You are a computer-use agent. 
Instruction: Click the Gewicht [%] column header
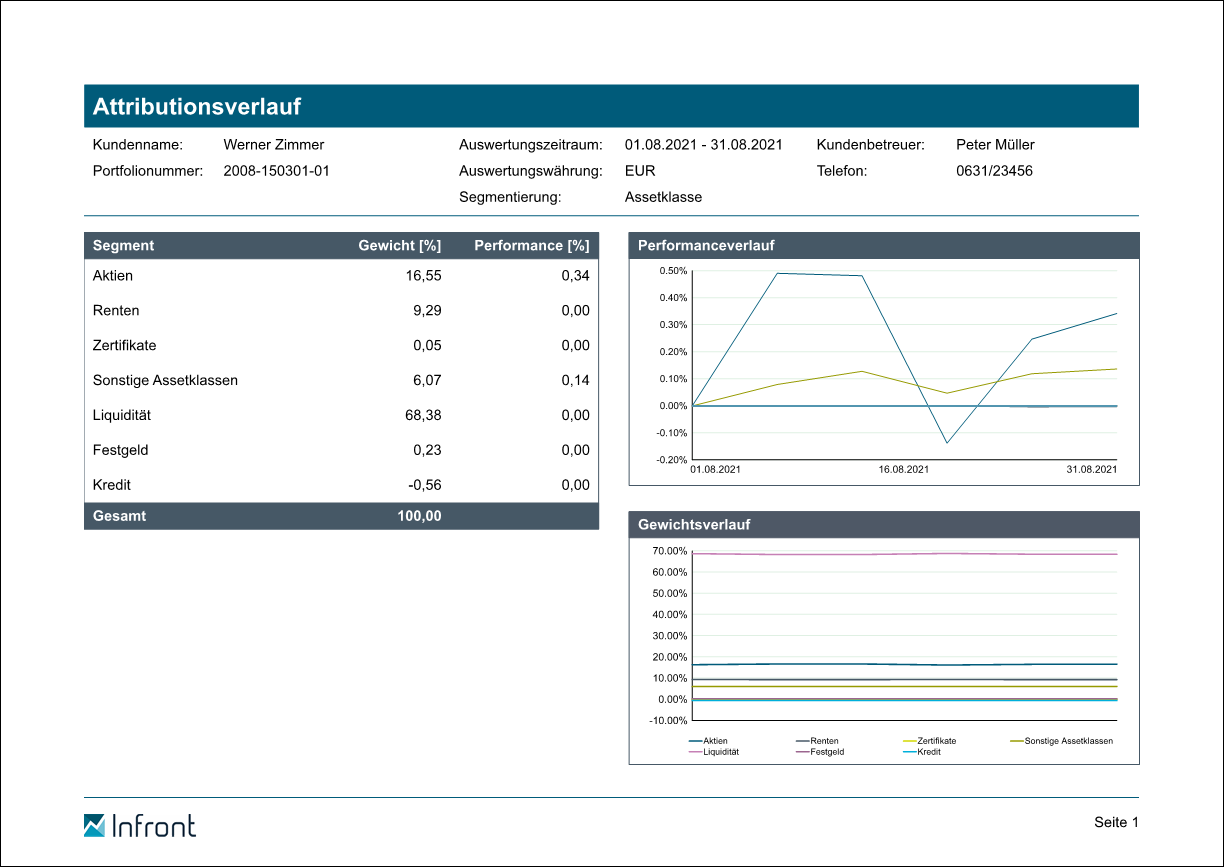[x=399, y=246]
